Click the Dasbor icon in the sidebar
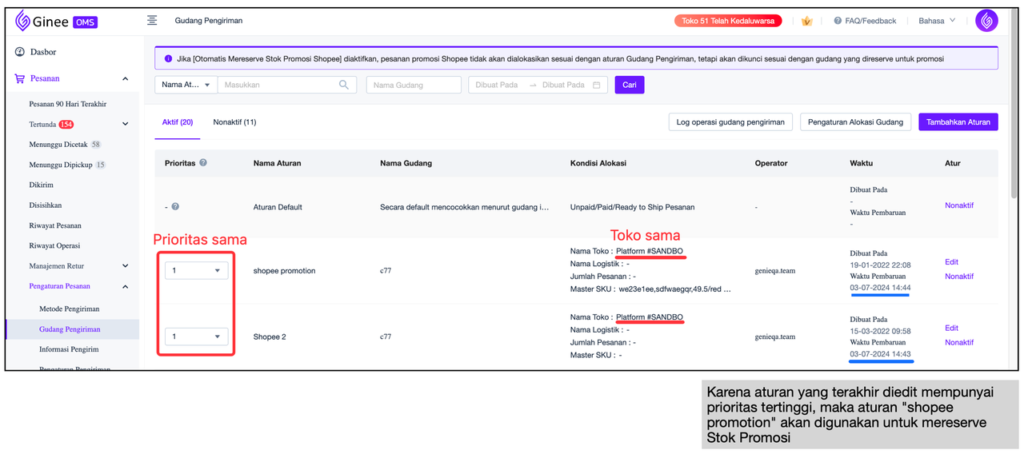Viewport: 1024px width, 454px height. tap(20, 52)
